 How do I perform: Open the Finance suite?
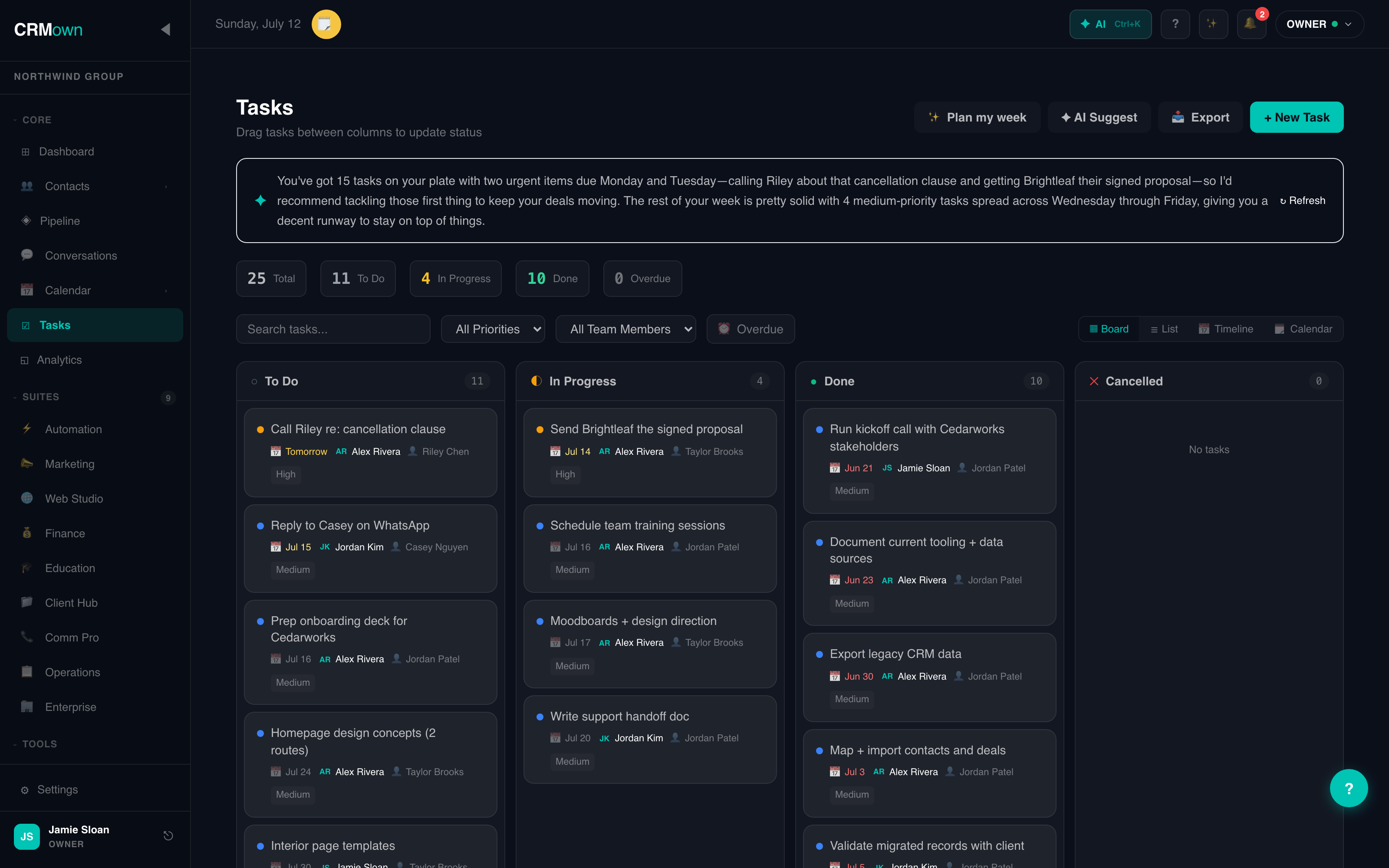[95, 533]
